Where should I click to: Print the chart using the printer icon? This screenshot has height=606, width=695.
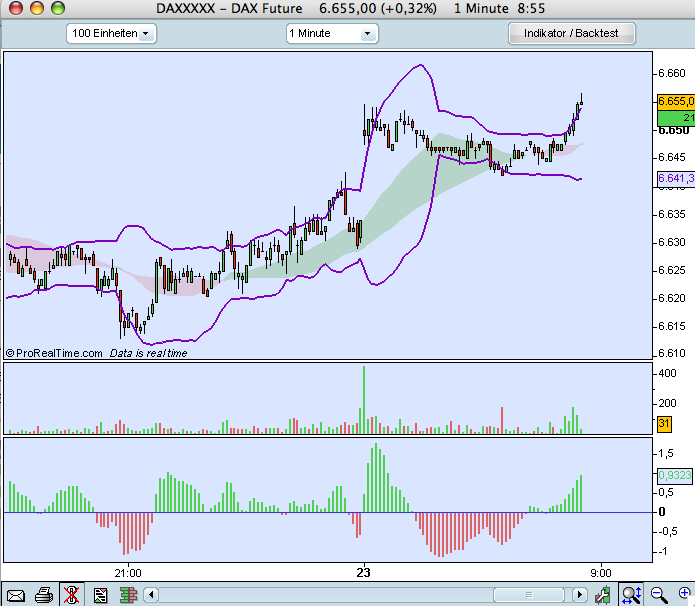(44, 595)
